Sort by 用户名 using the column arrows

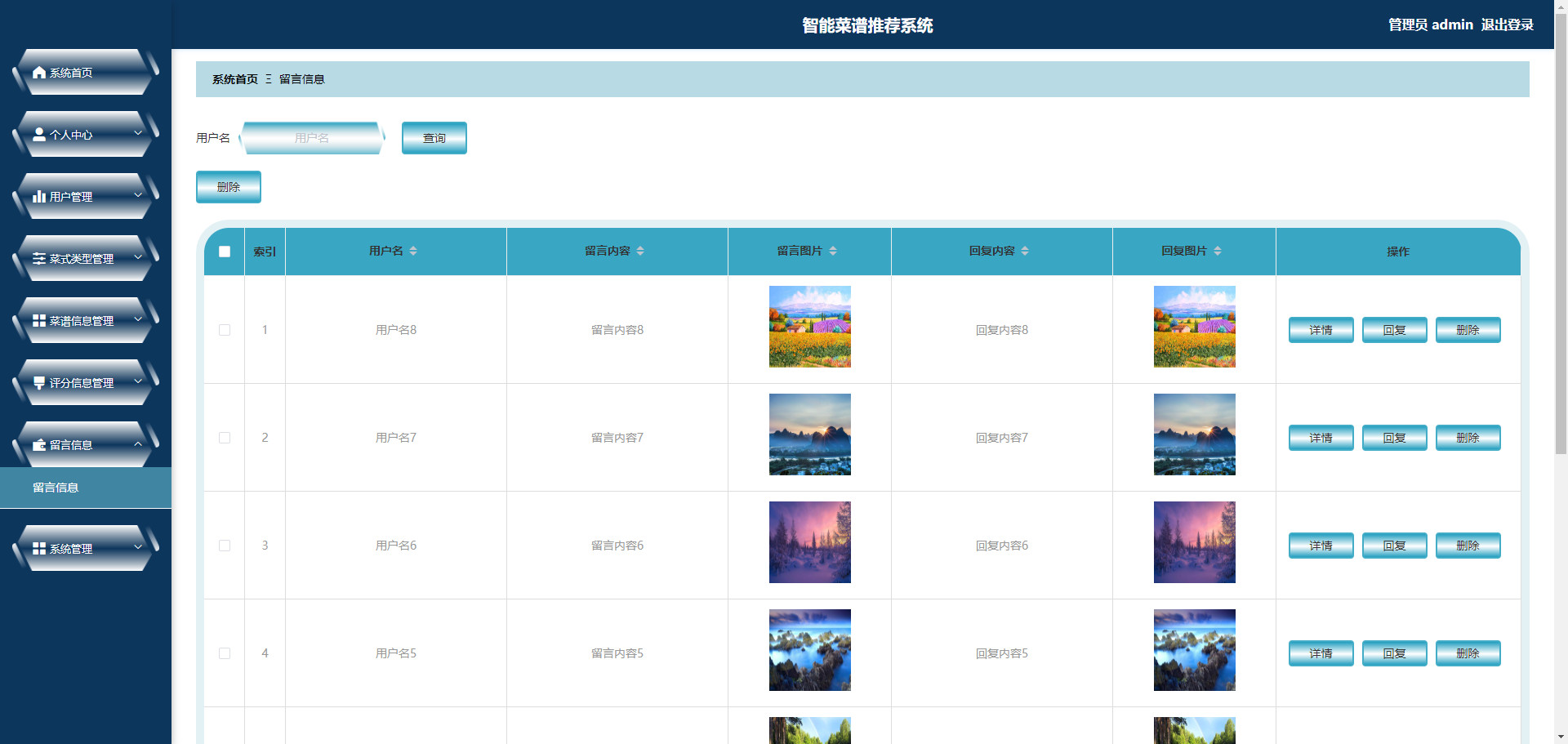(x=413, y=251)
